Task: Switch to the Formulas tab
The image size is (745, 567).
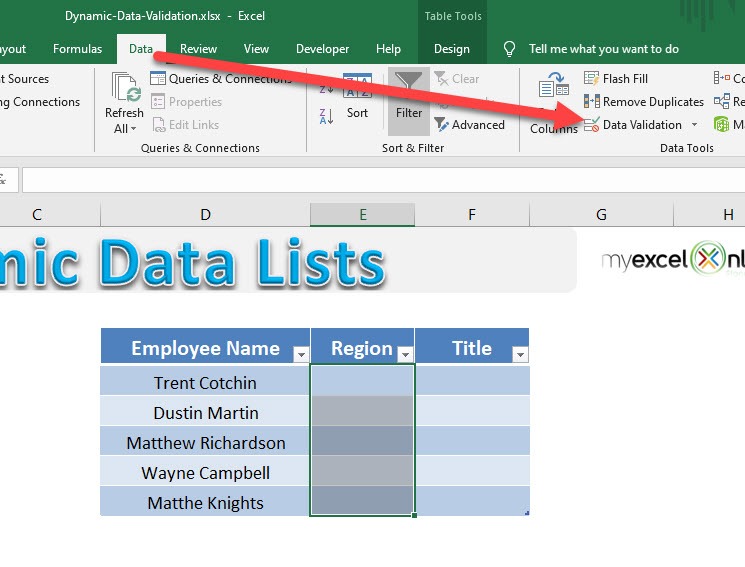Action: click(77, 49)
